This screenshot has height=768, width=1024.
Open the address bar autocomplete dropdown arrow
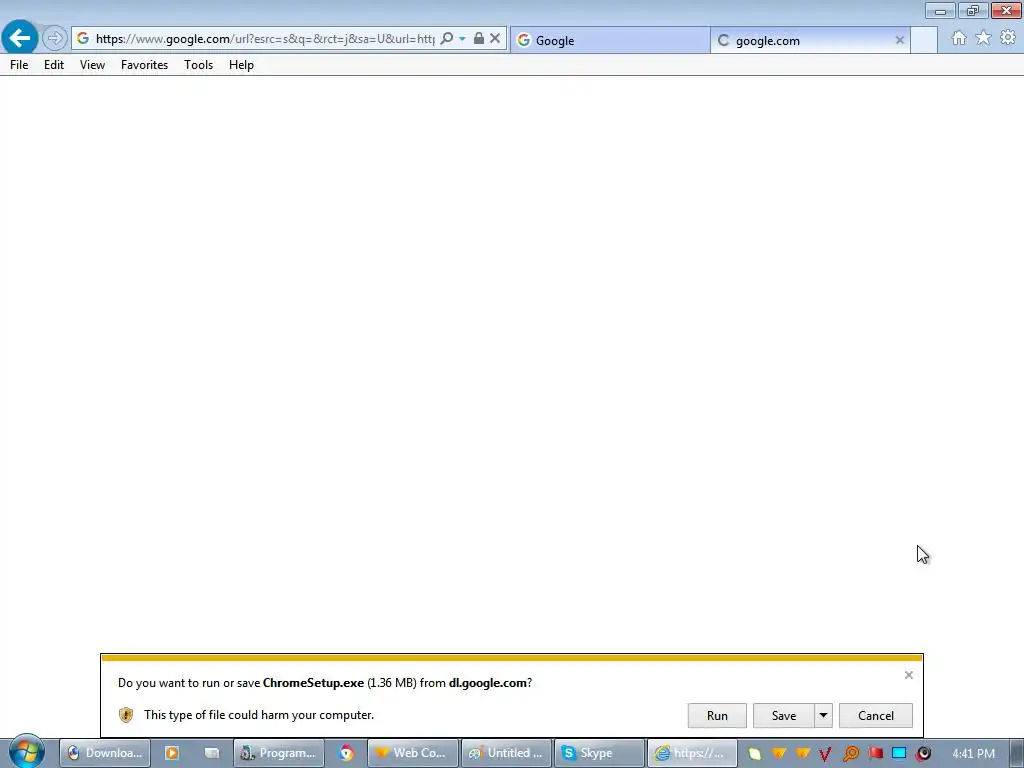[x=462, y=39]
